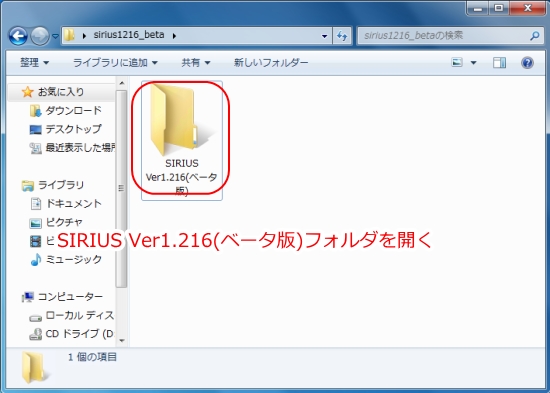Open the 整理 menu
Image resolution: width=550 pixels, height=393 pixels.
point(34,63)
